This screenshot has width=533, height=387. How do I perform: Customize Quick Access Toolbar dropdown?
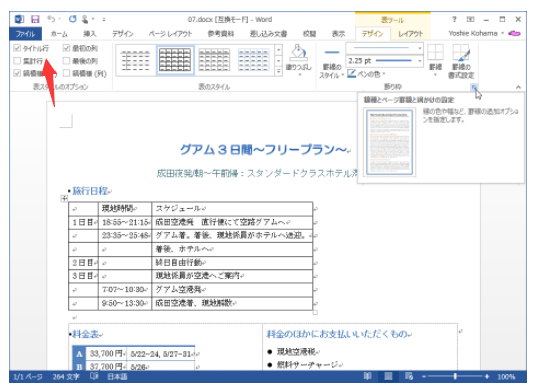coord(104,20)
